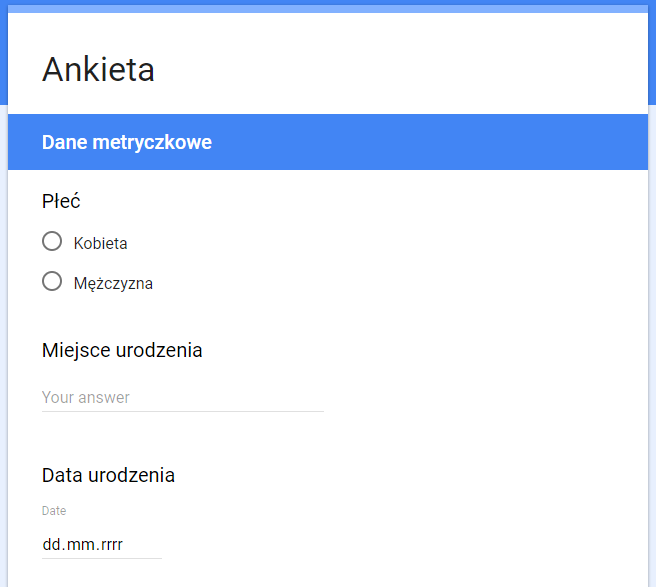Click the small Date caption text
This screenshot has height=587, width=656.
pyautogui.click(x=54, y=511)
